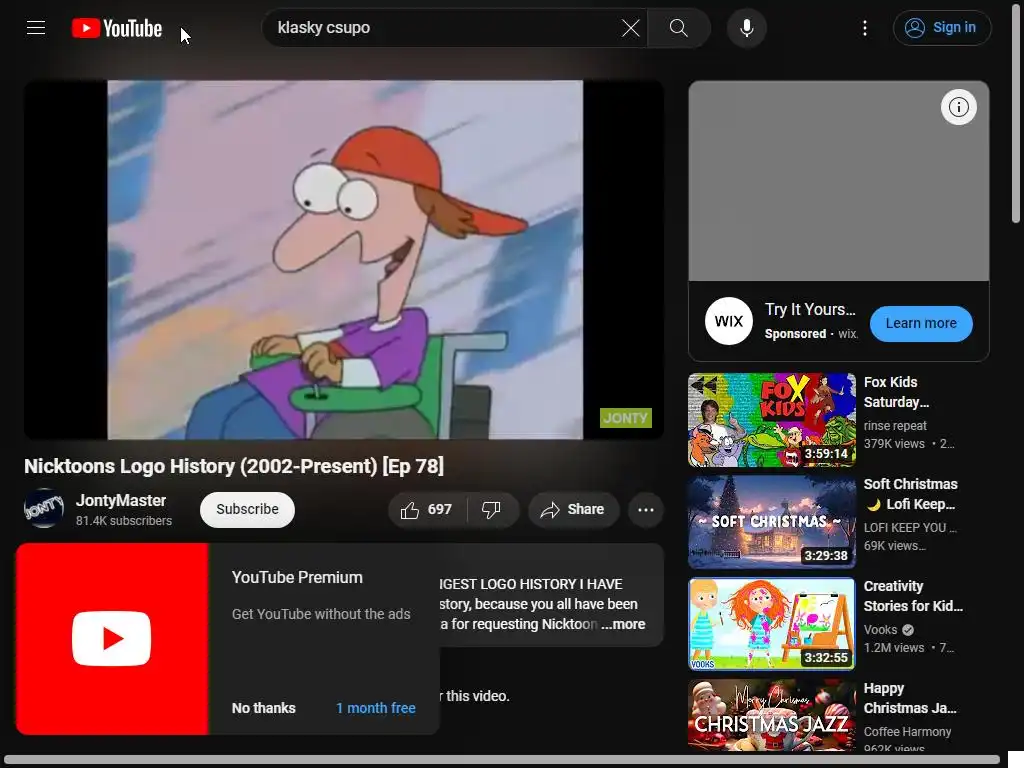The image size is (1024, 768).
Task: Open the hamburger guide menu
Action: tap(36, 27)
